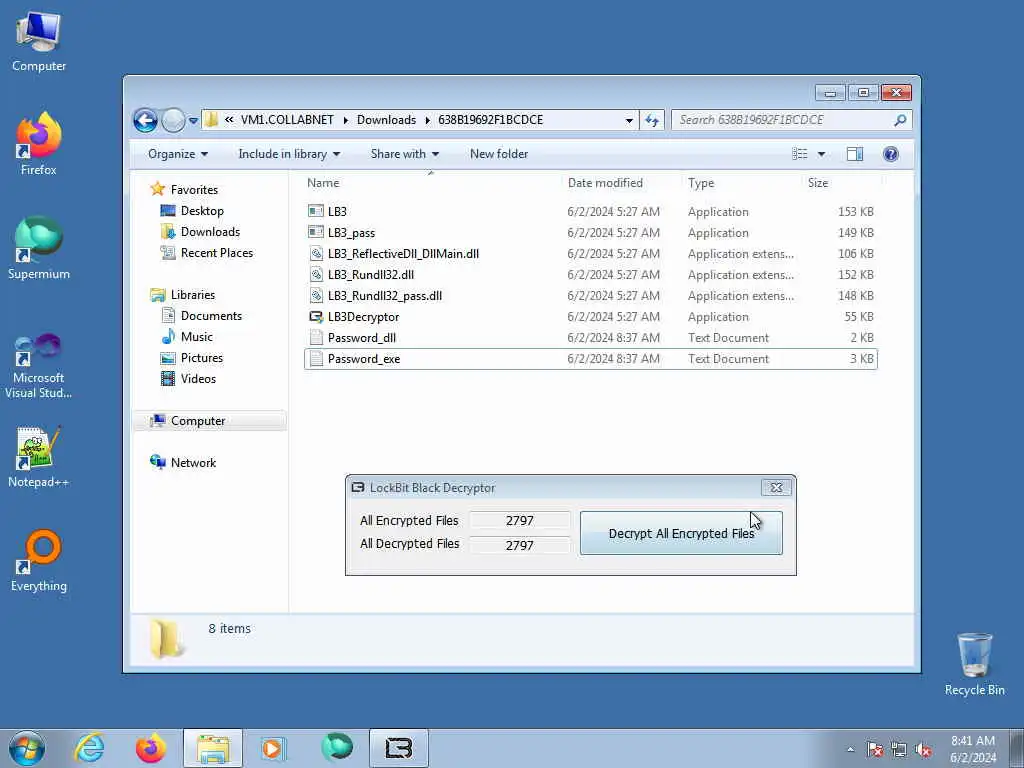
Task: Open Downloads under Favorites
Action: pyautogui.click(x=210, y=232)
